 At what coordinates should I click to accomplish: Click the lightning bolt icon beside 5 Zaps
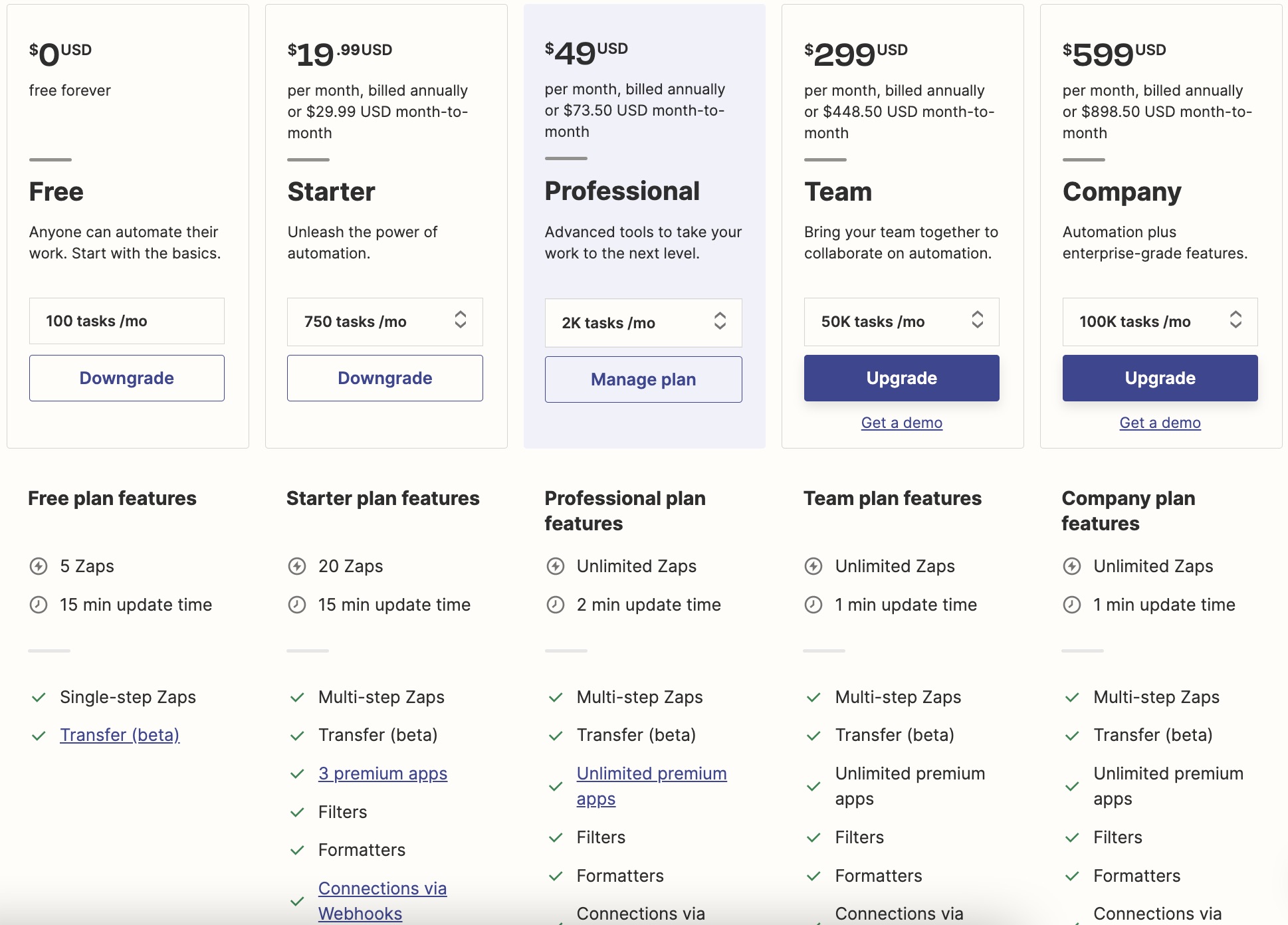39,566
